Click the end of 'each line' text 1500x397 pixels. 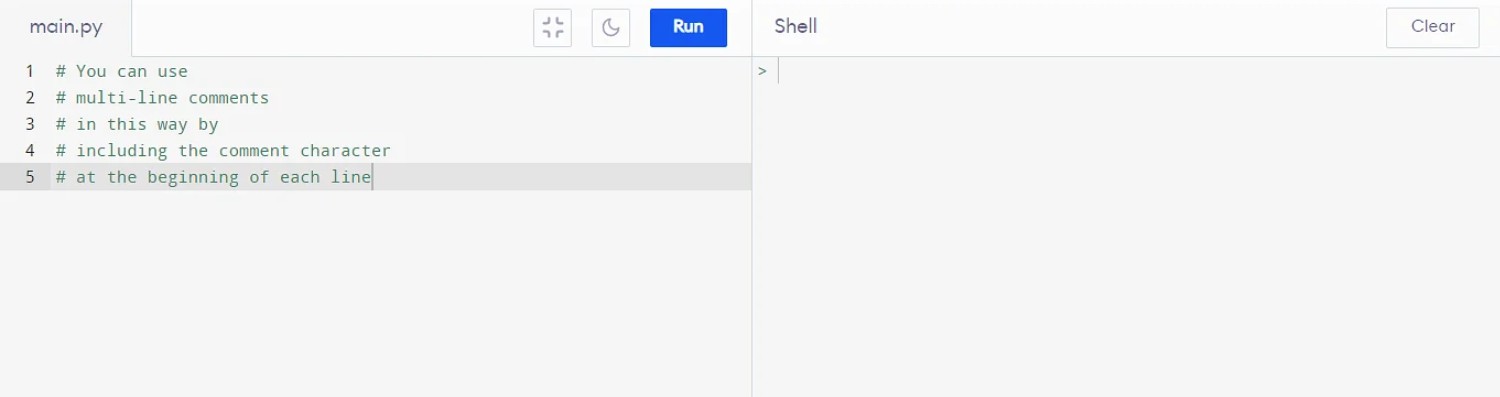pos(371,177)
